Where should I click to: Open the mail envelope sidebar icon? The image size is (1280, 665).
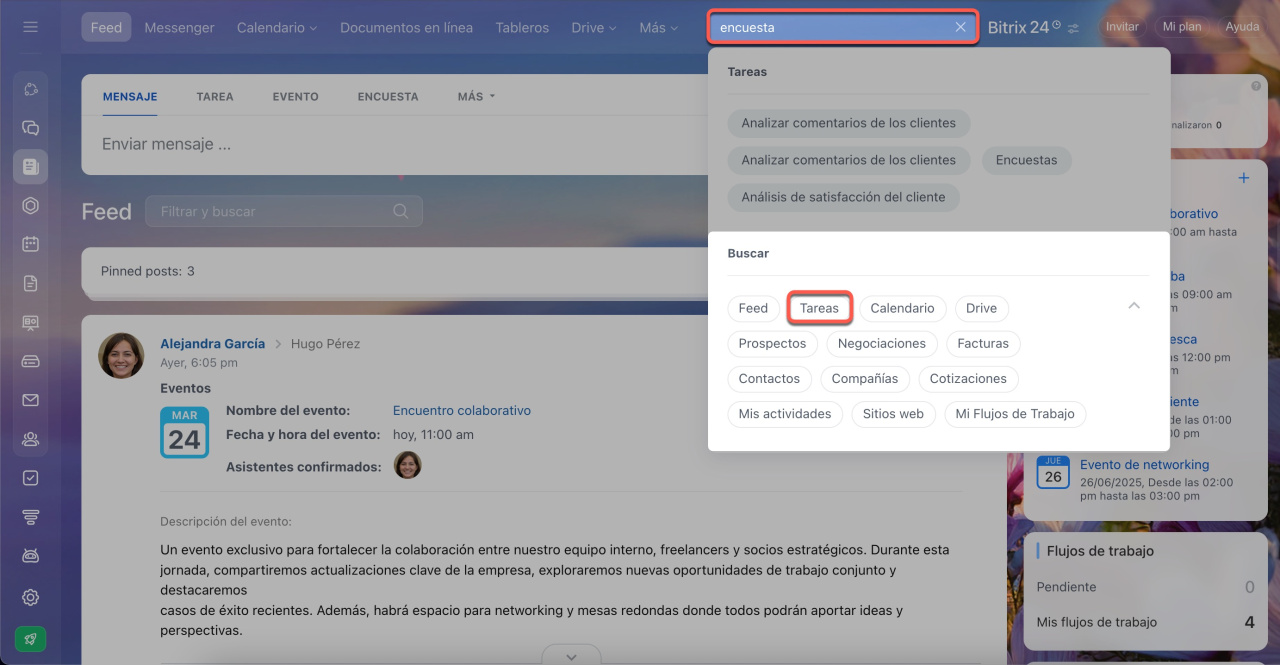[x=30, y=400]
